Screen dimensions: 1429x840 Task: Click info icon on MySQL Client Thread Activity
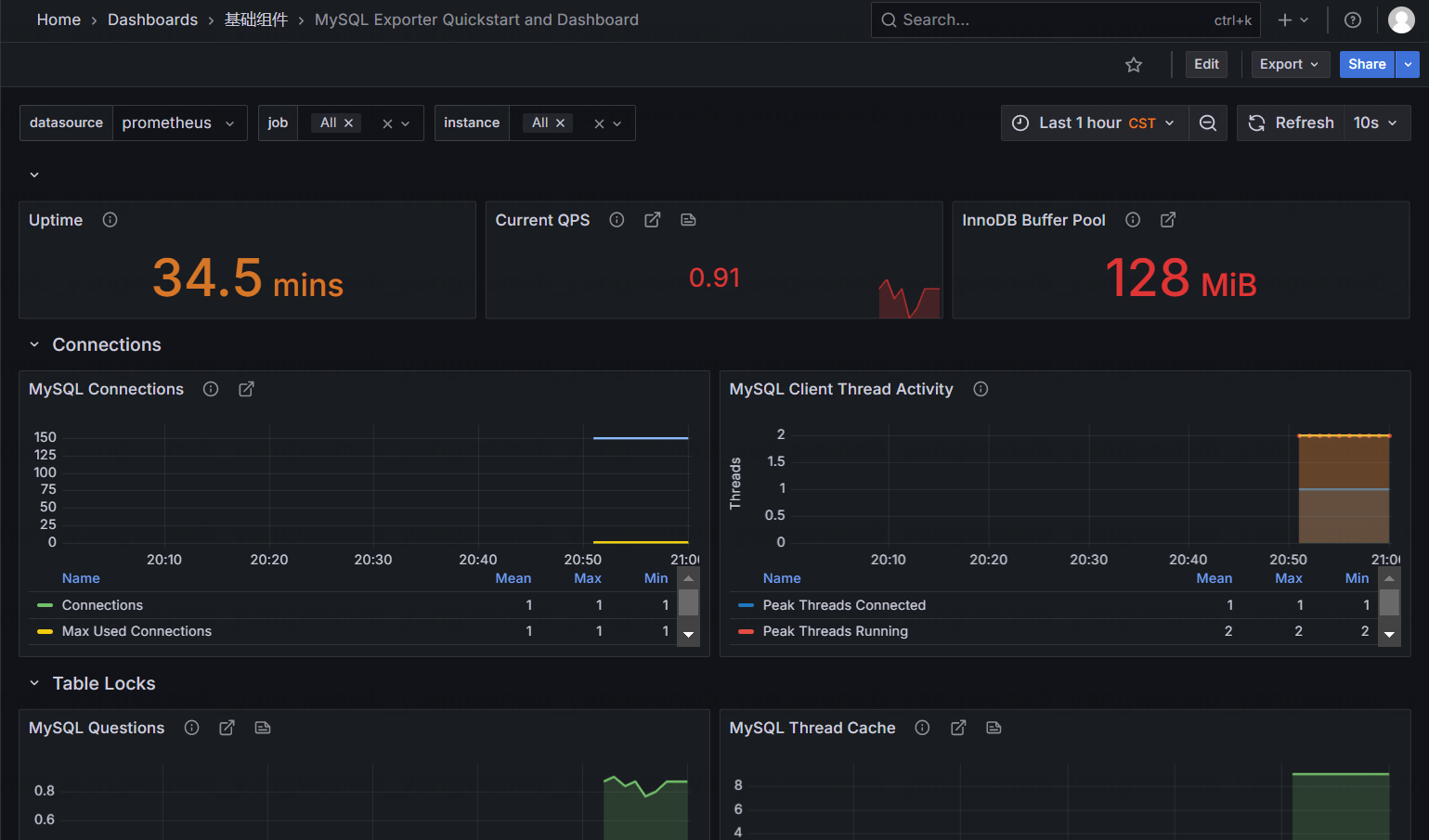(x=981, y=389)
